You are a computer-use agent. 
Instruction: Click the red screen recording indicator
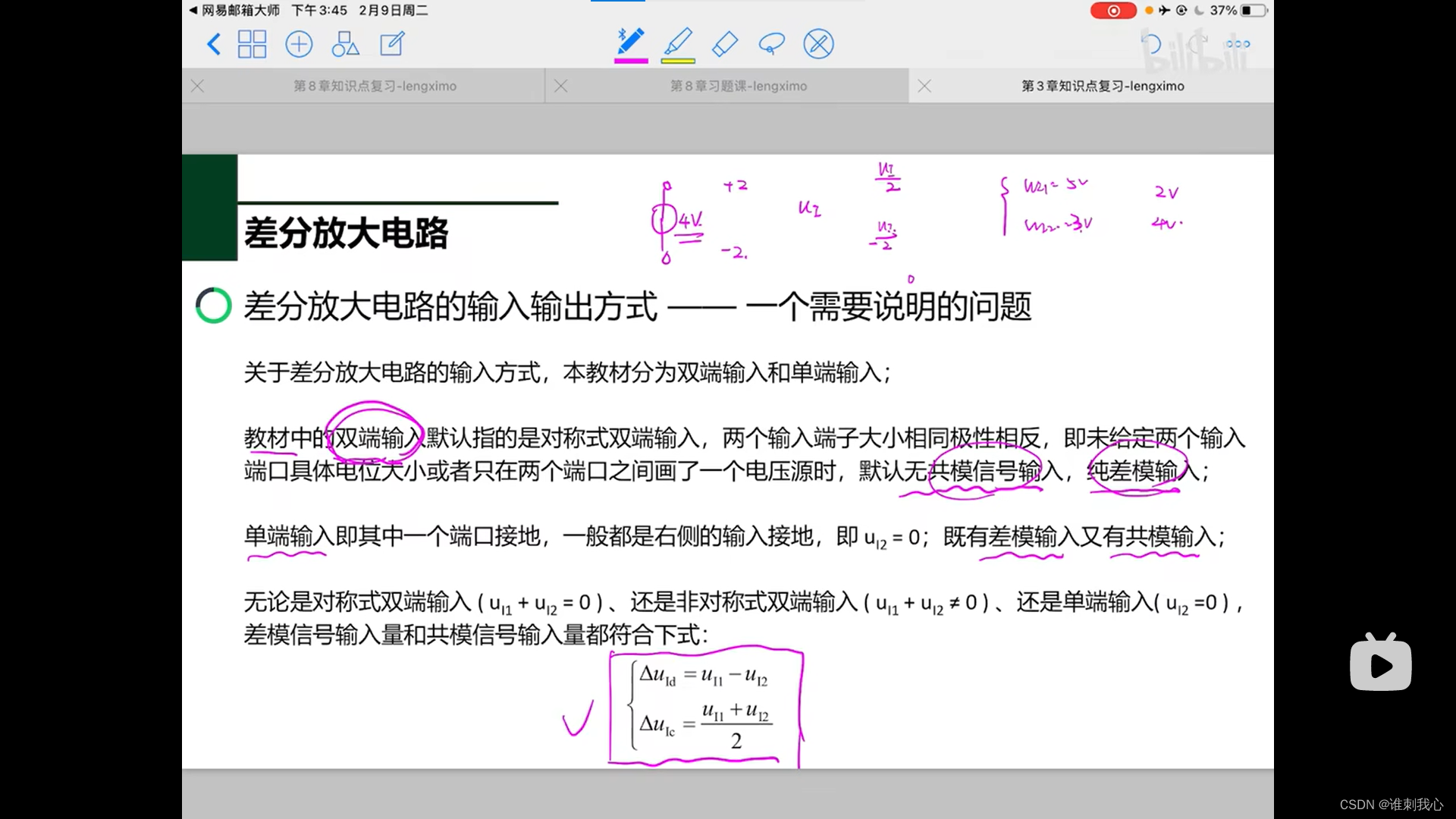tap(1112, 11)
